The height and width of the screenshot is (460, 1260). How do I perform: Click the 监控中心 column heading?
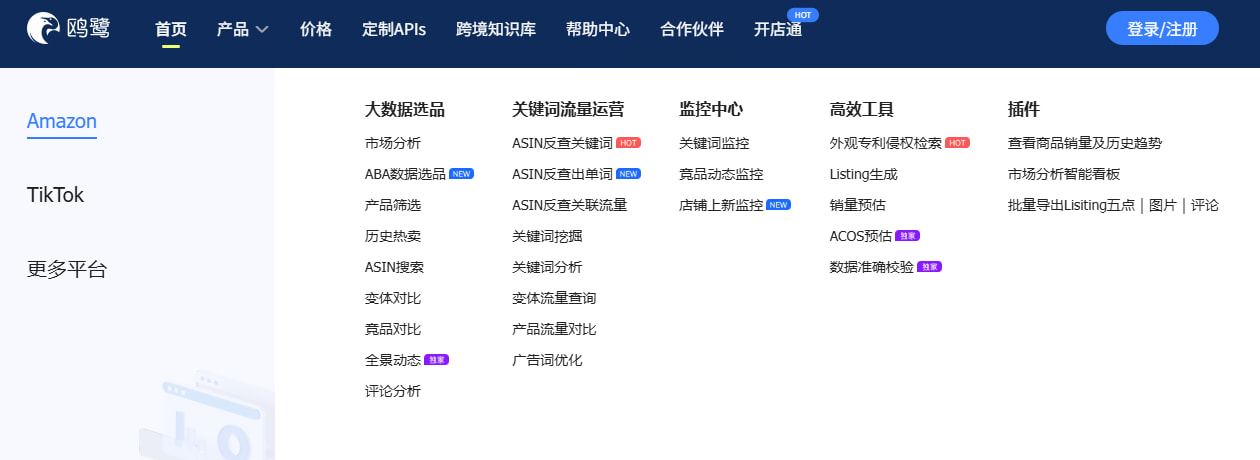pyautogui.click(x=711, y=109)
